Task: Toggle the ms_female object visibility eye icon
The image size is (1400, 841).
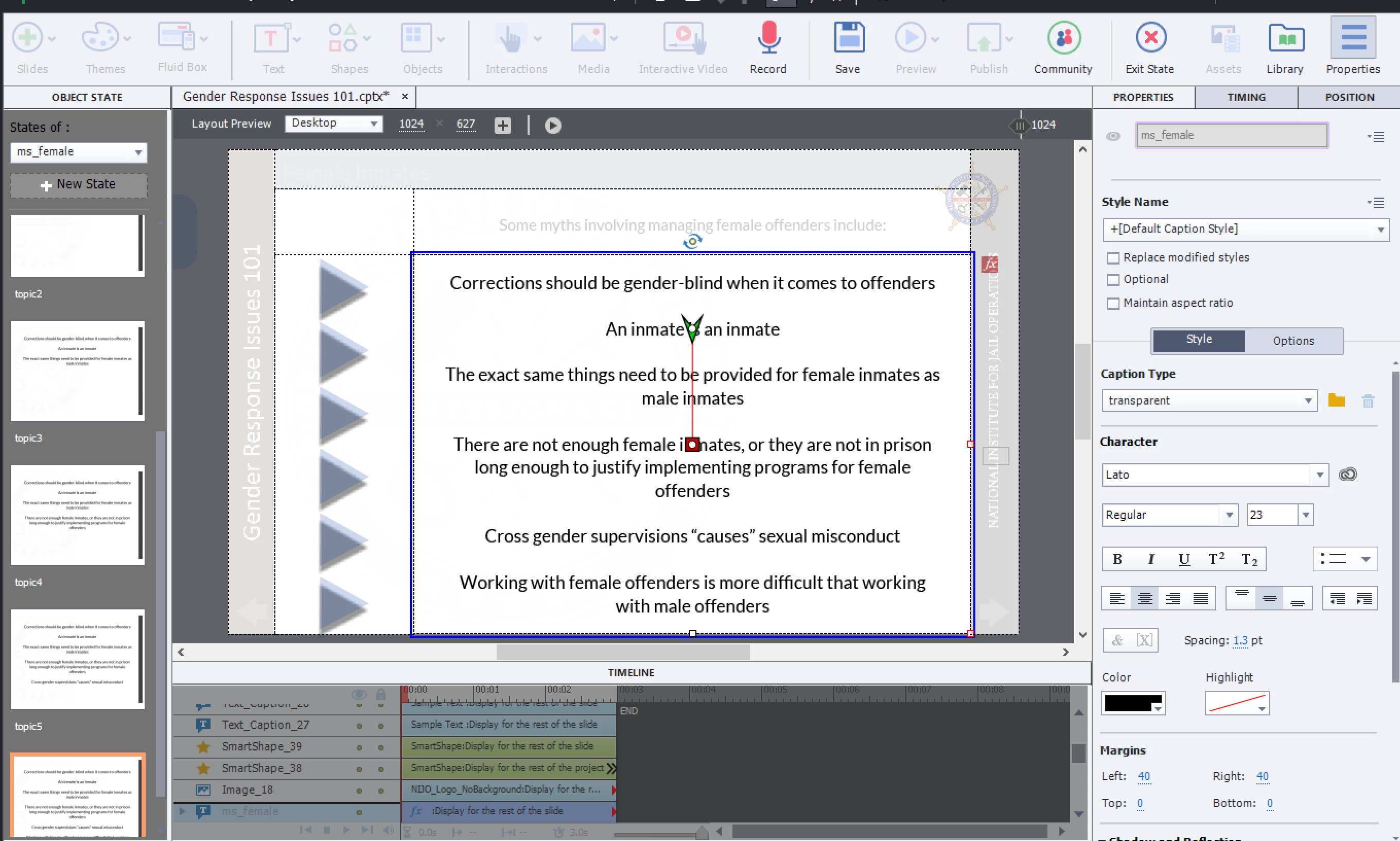Action: point(1113,136)
